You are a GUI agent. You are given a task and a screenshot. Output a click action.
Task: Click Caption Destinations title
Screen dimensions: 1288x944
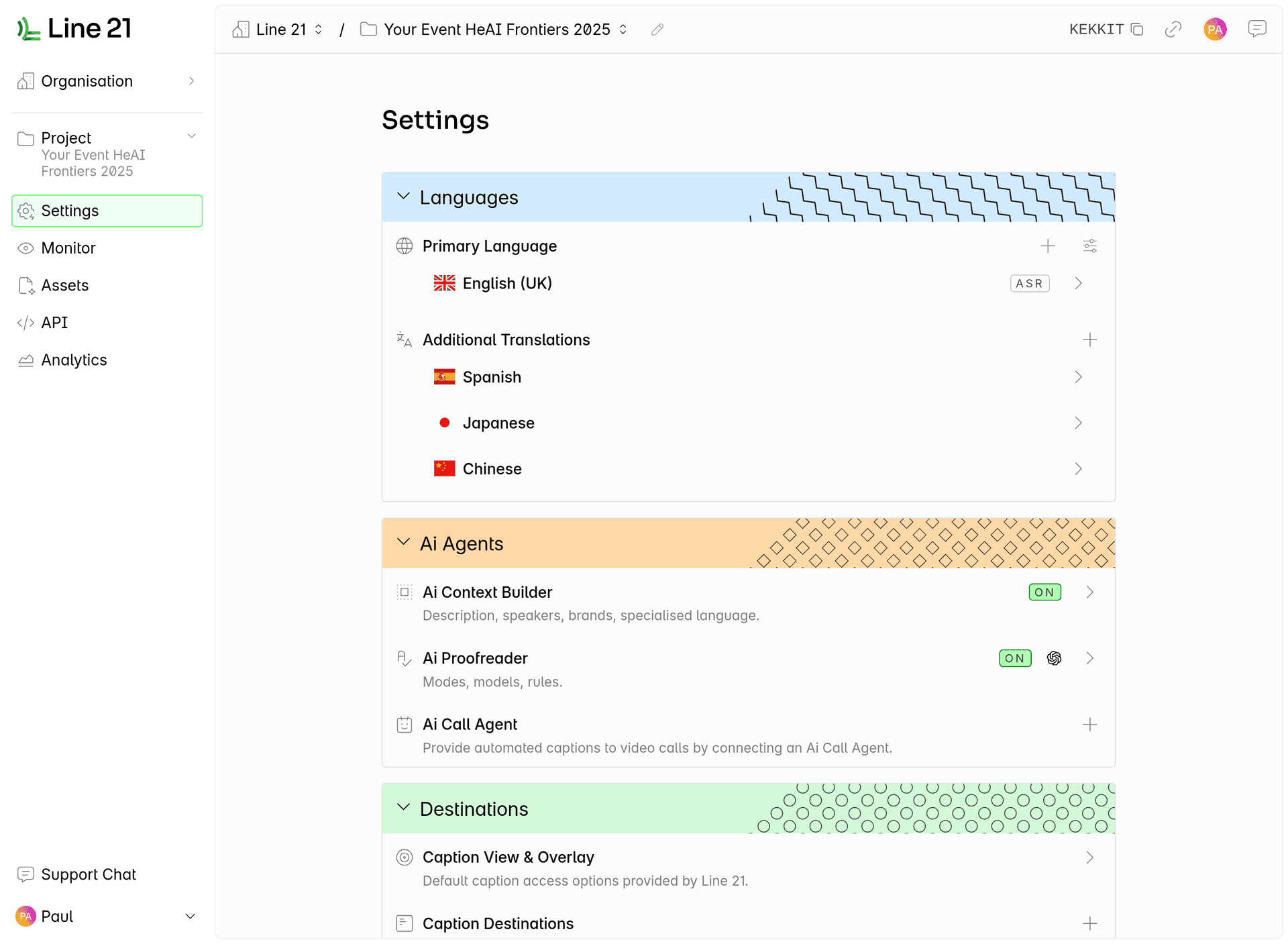coord(498,924)
